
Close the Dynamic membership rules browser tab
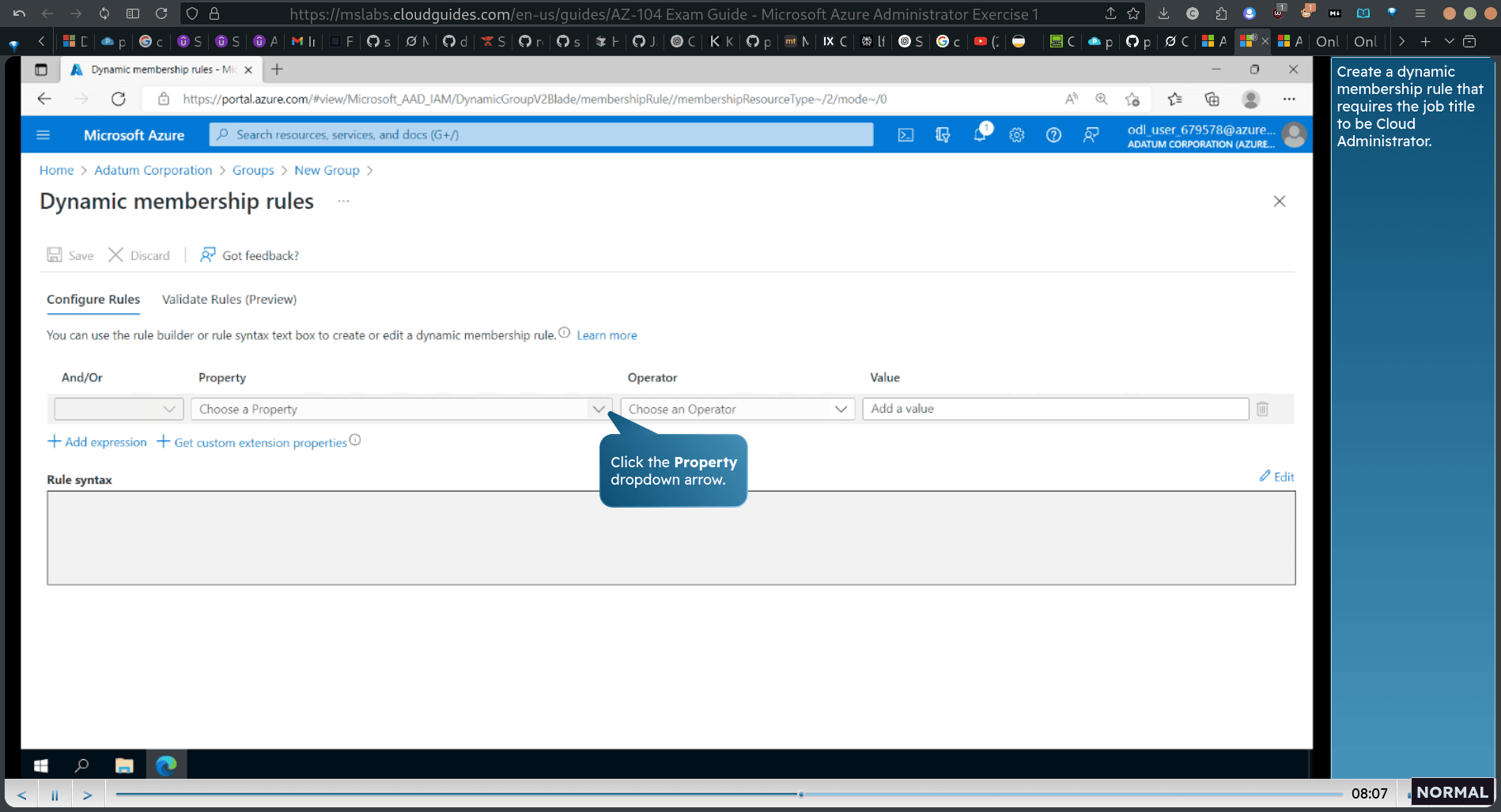(248, 70)
